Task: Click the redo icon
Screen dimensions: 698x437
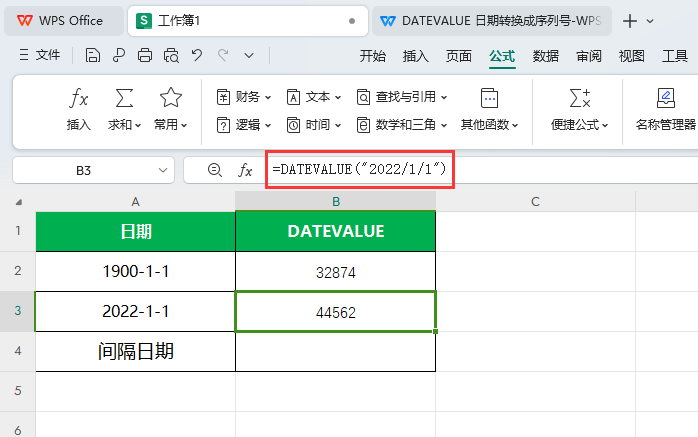Action: point(223,56)
